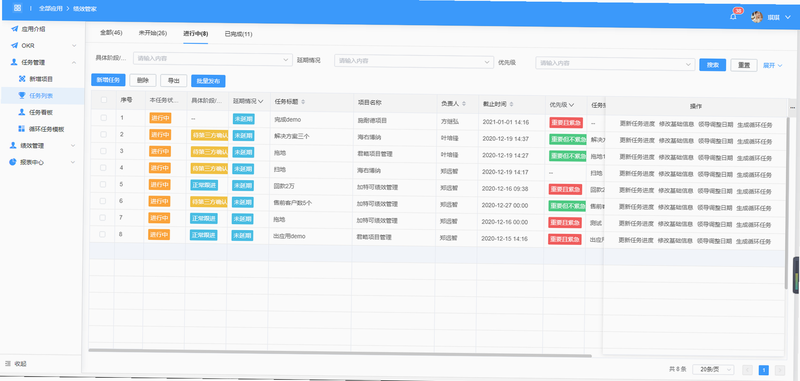Viewport: 800px width, 381px height.
Task: Go to page 1 in pagination
Action: (764, 370)
